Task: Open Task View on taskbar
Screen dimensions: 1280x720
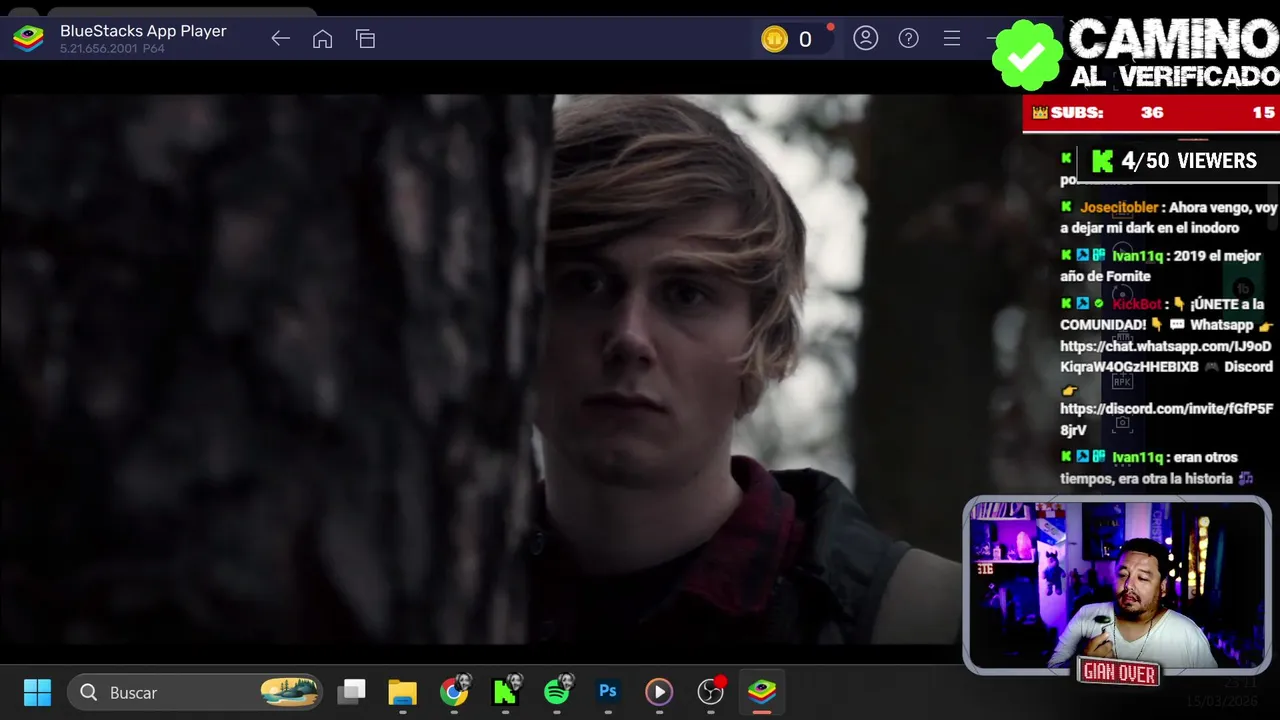Action: [351, 692]
